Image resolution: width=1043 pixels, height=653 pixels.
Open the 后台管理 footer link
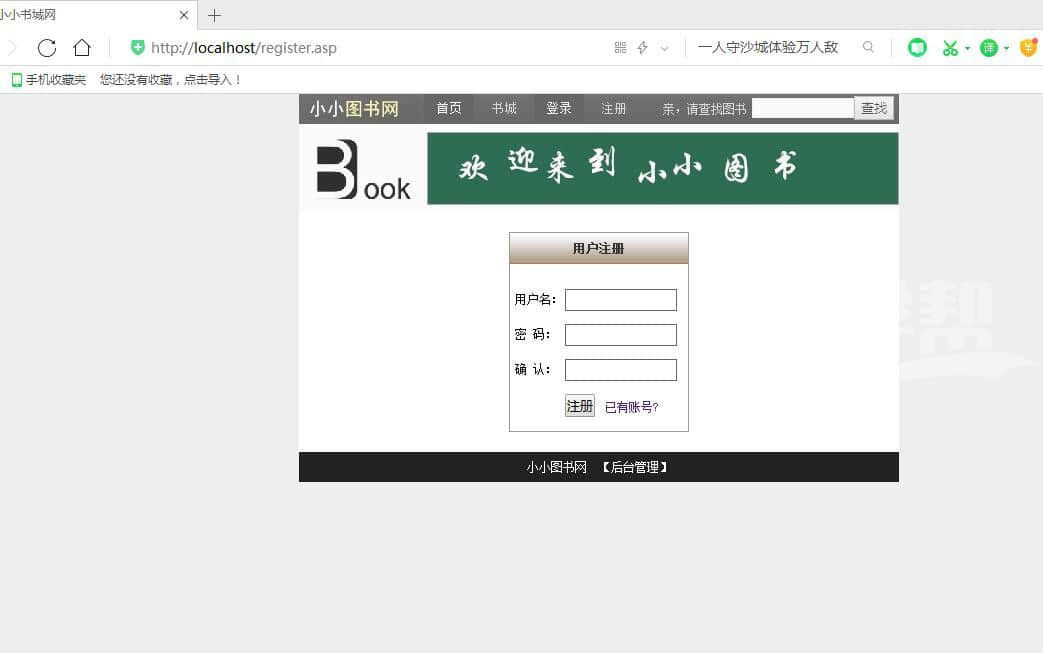(x=635, y=467)
